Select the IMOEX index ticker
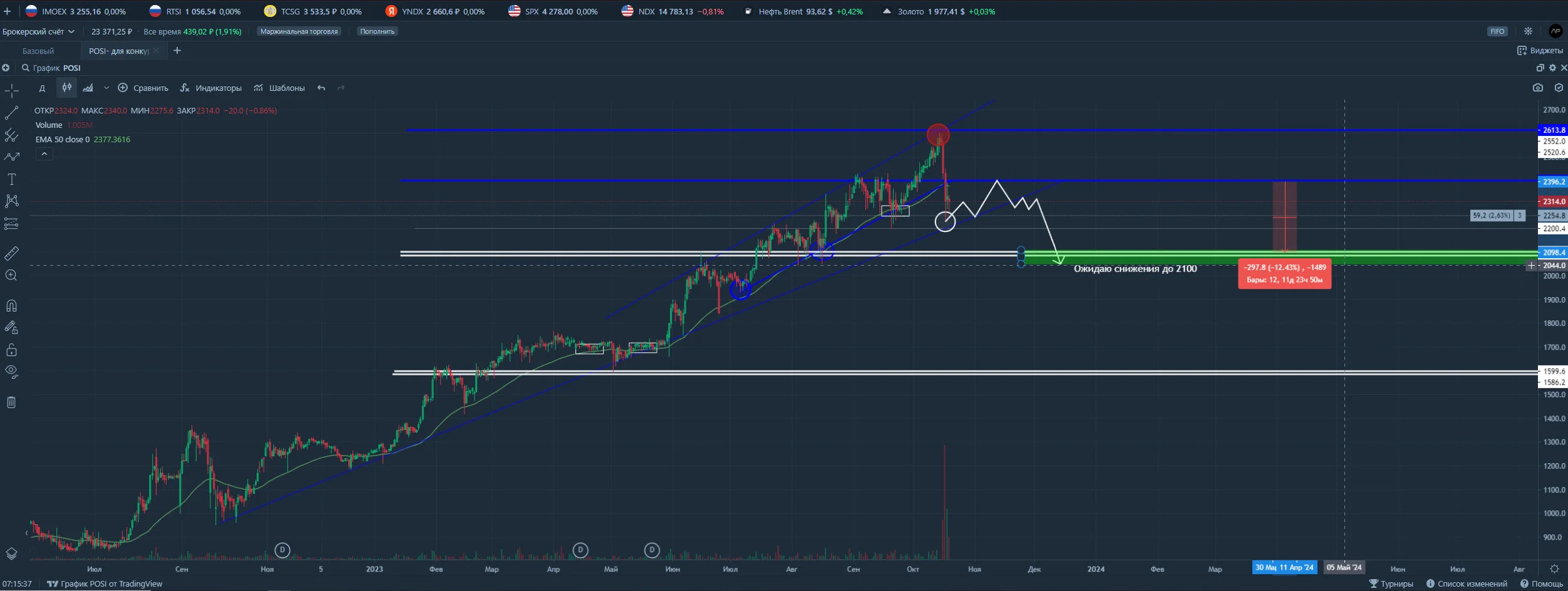The width and height of the screenshot is (1568, 591). [x=75, y=11]
